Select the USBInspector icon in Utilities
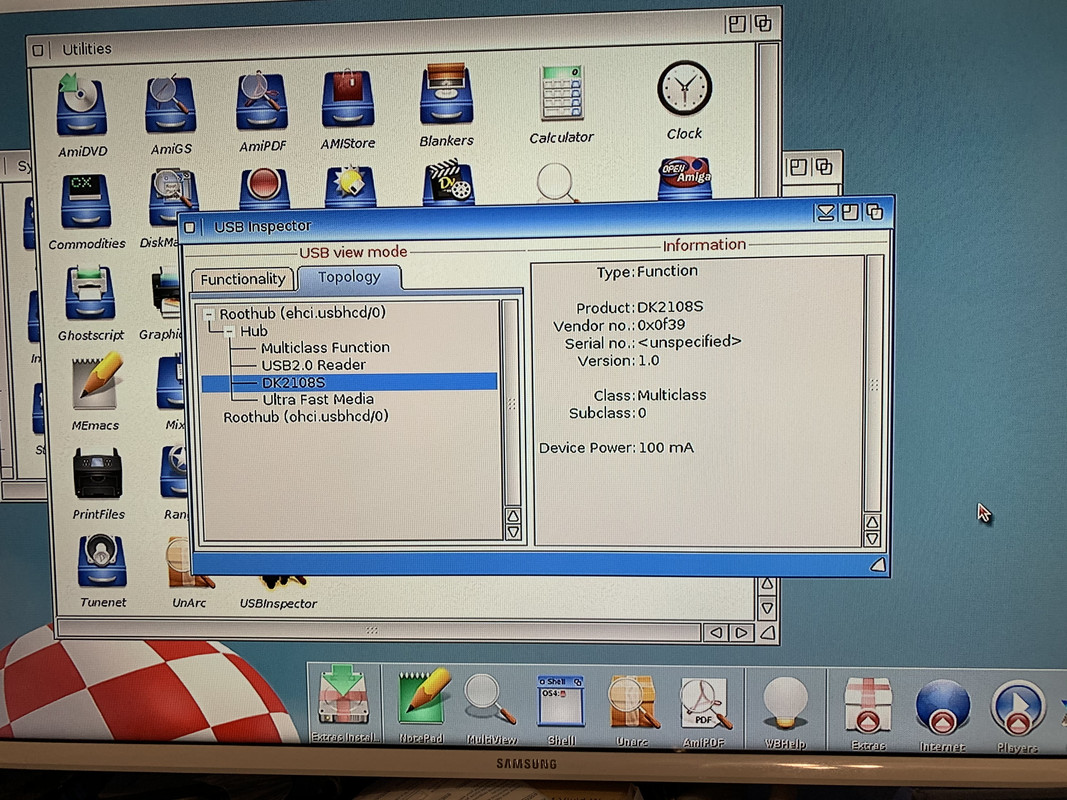The height and width of the screenshot is (800, 1067). pyautogui.click(x=278, y=592)
